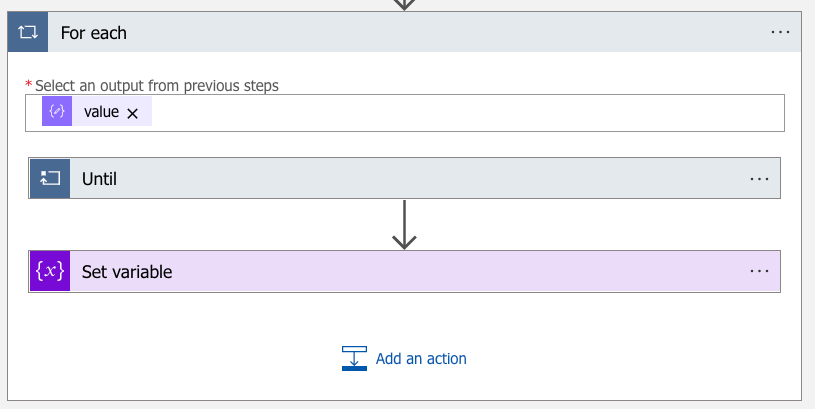815x409 pixels.
Task: Click the connector arrow above For each
Action: point(404,4)
